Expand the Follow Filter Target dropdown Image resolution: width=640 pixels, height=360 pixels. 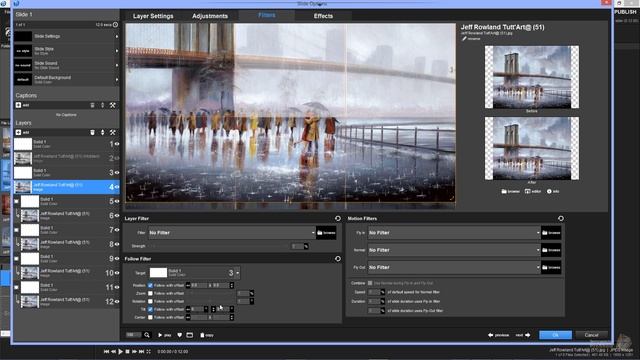(238, 273)
